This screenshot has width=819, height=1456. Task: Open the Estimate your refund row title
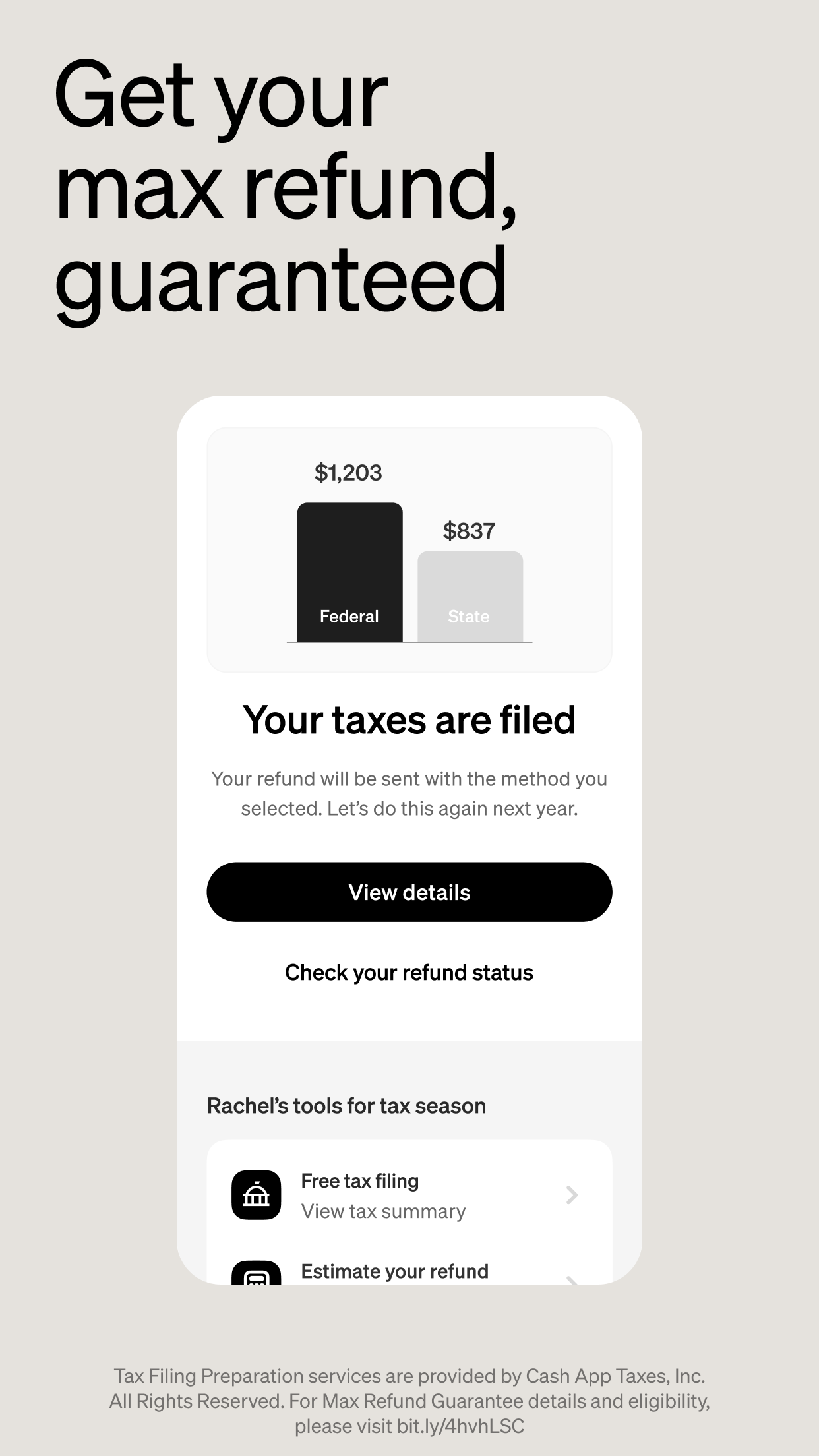click(395, 1271)
